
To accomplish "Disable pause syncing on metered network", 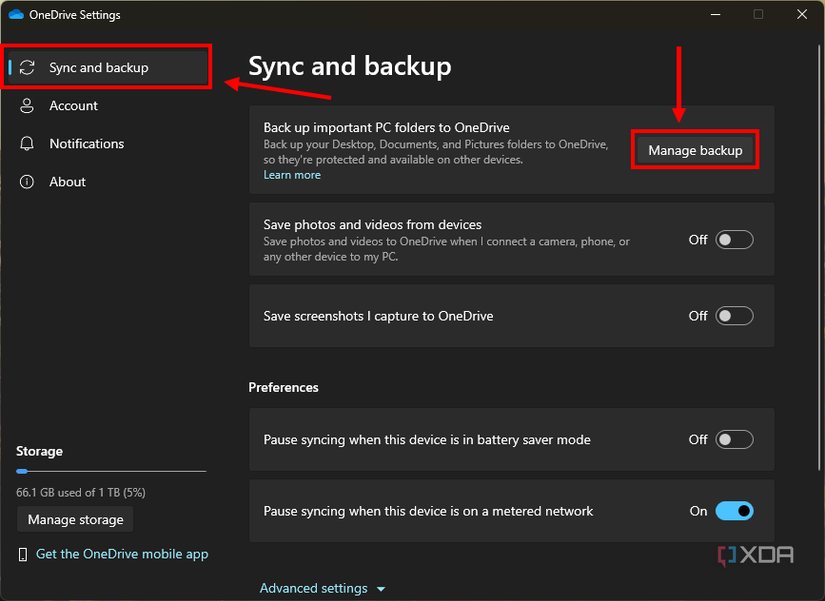I will click(735, 511).
